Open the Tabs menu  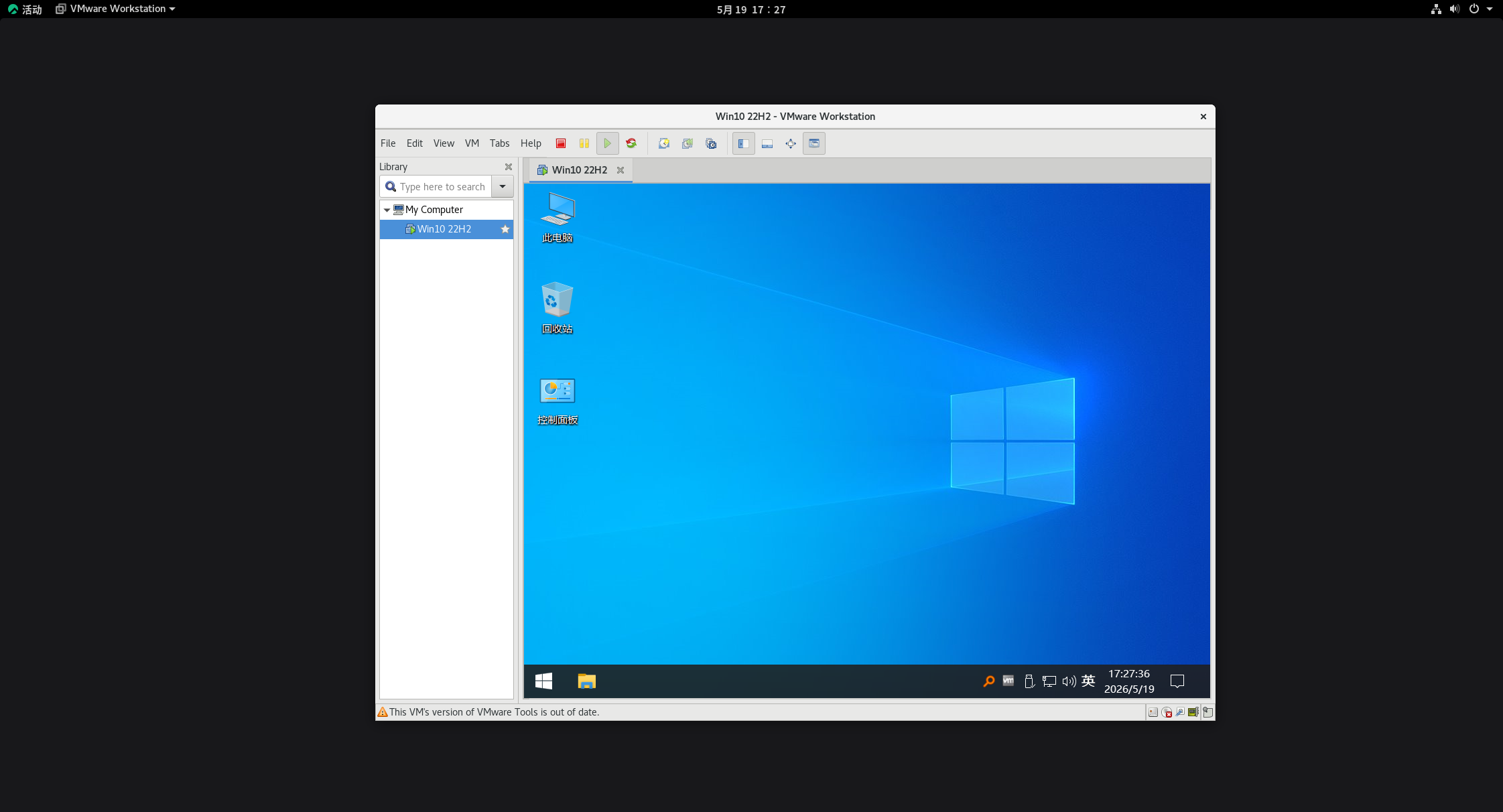(499, 143)
